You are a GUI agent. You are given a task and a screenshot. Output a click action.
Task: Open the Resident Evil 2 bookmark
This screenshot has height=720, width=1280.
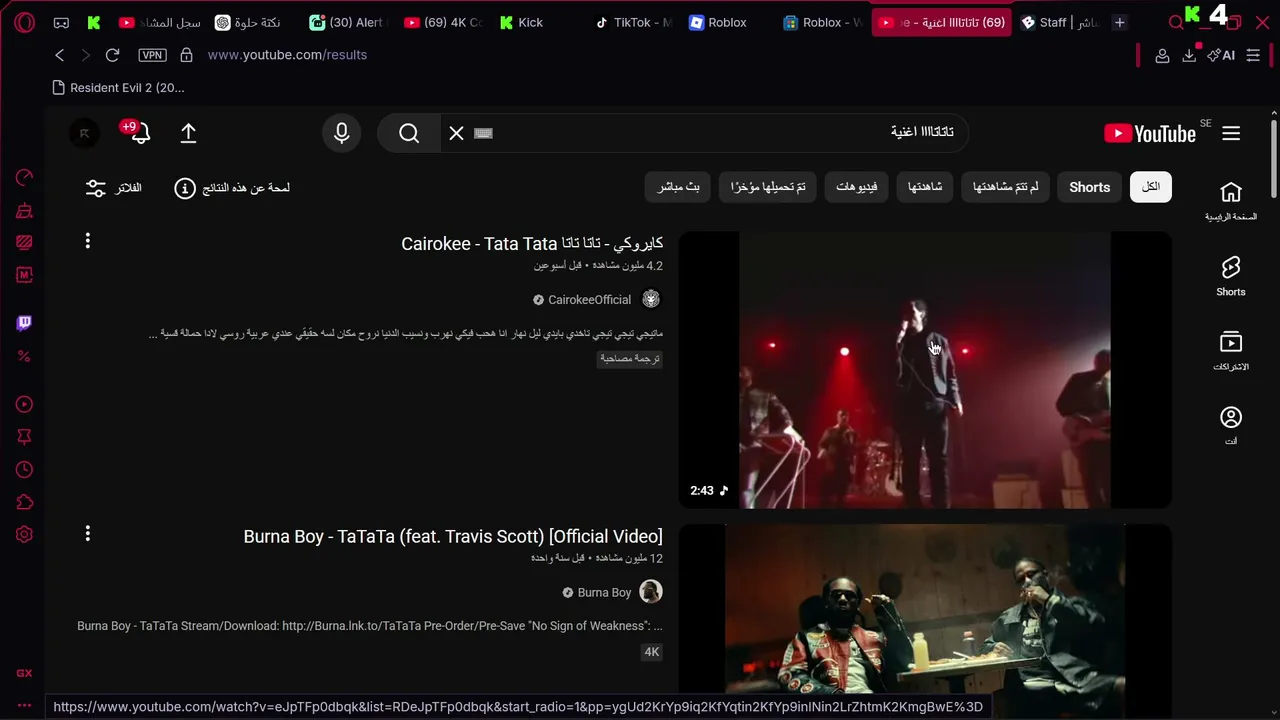[118, 88]
